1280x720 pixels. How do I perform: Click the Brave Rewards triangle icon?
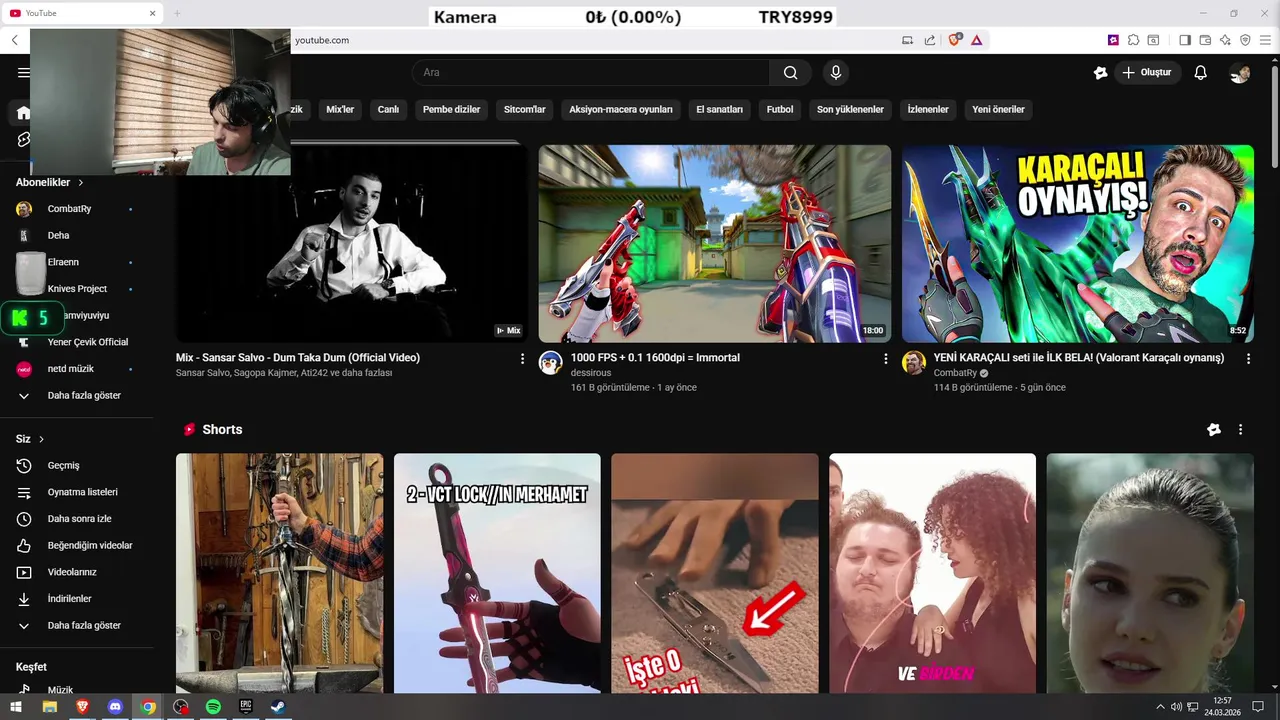click(977, 40)
